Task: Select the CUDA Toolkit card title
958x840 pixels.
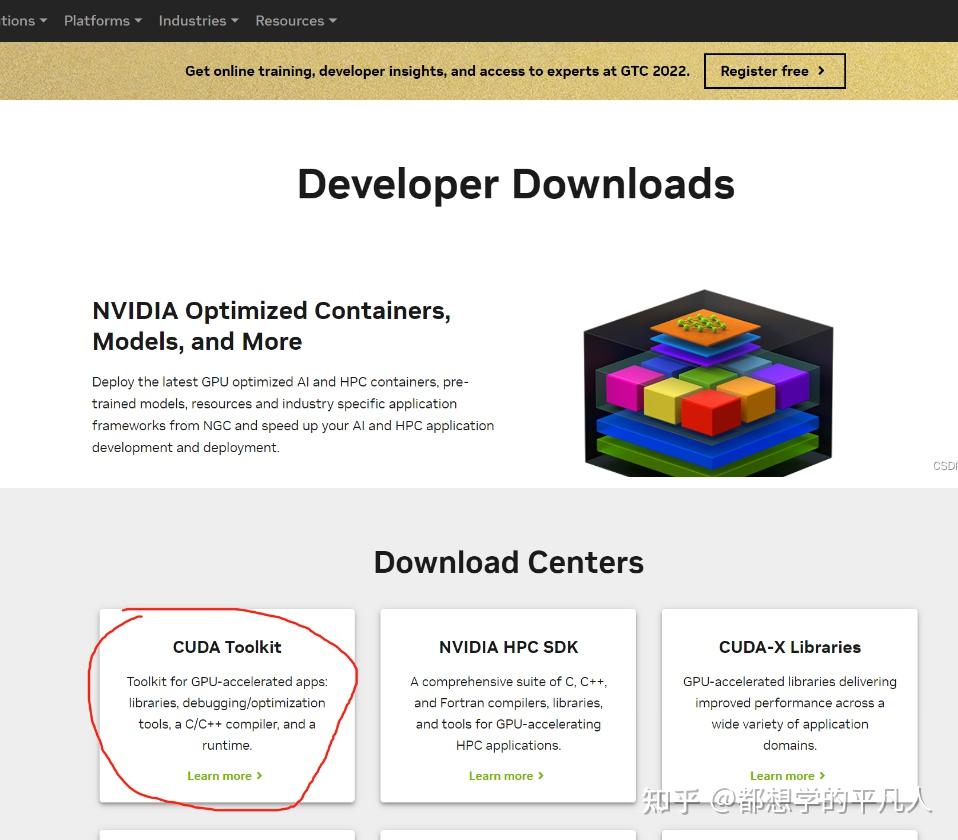Action: pyautogui.click(x=227, y=647)
